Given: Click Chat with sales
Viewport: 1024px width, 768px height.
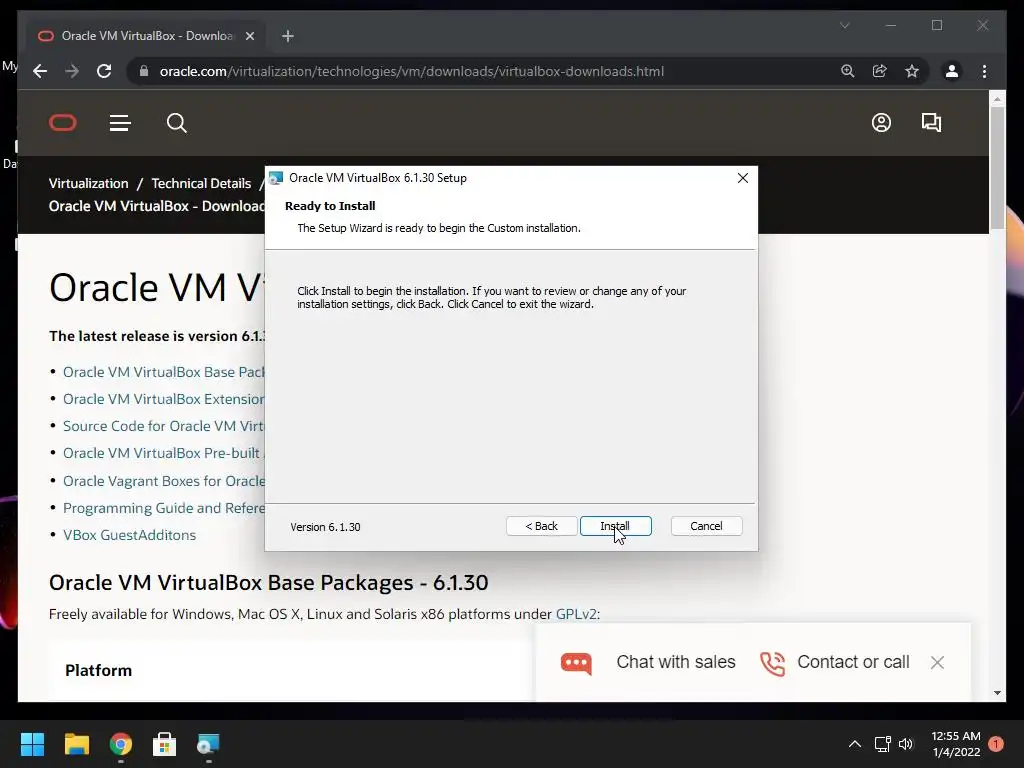Looking at the screenshot, I should click(x=676, y=662).
